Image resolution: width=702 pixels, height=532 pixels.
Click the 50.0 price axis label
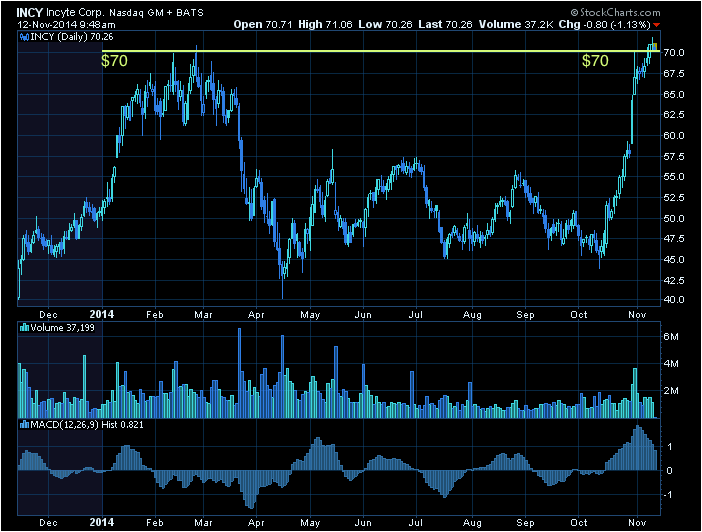point(674,219)
